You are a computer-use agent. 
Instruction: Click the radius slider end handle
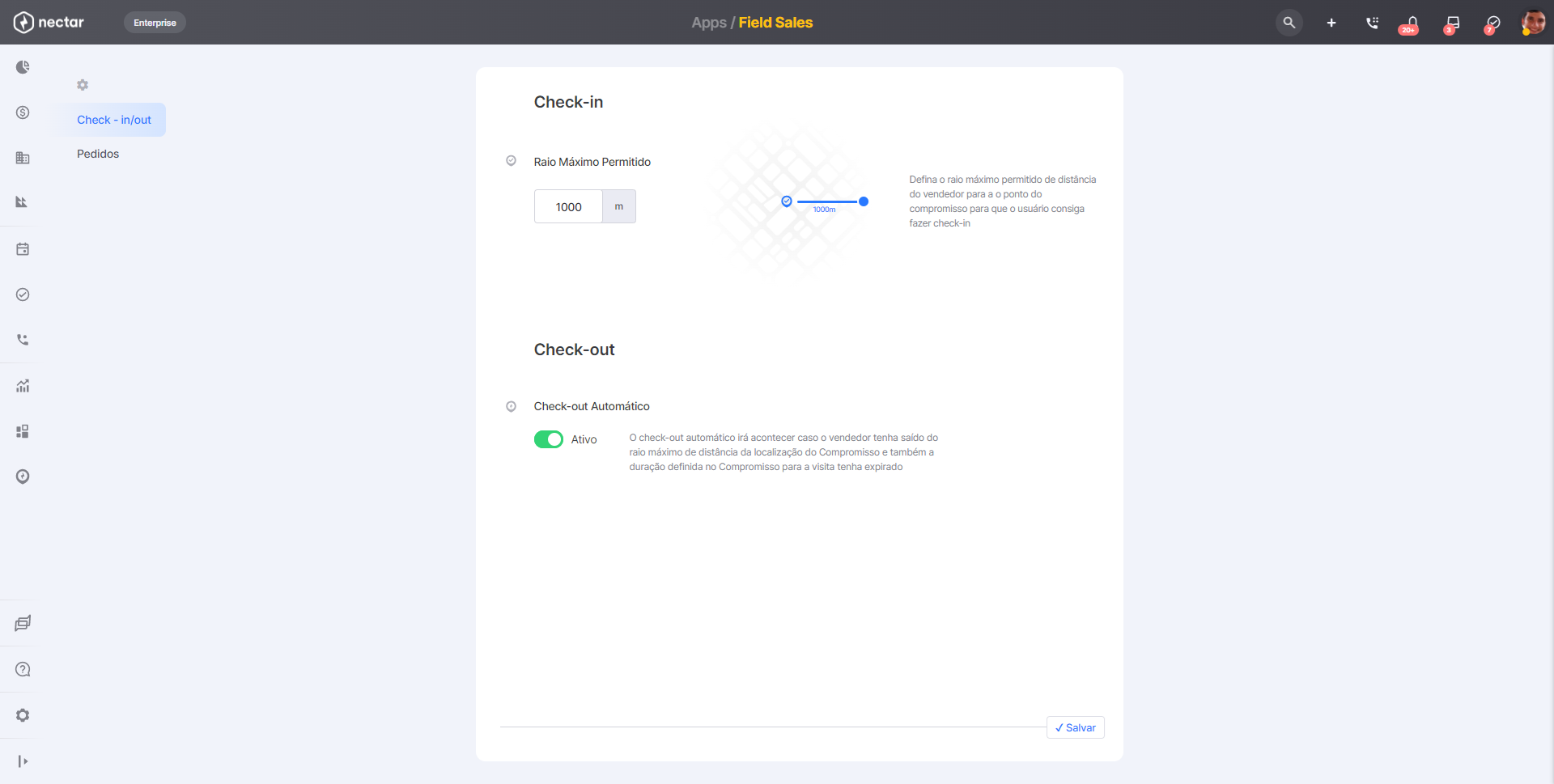coord(864,201)
